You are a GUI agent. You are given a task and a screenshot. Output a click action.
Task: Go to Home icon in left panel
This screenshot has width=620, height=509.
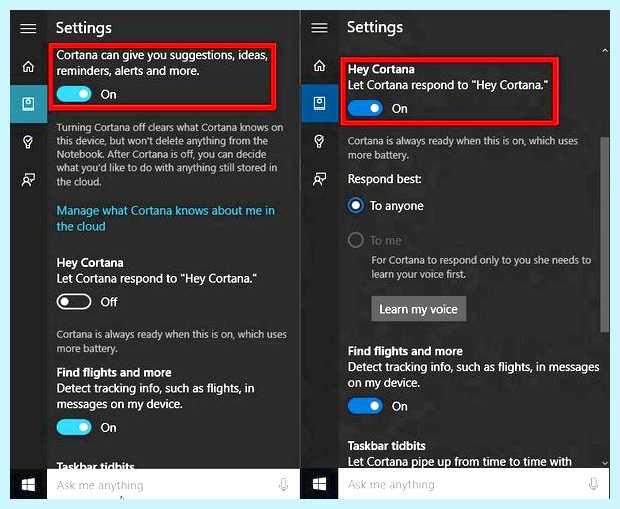(28, 66)
